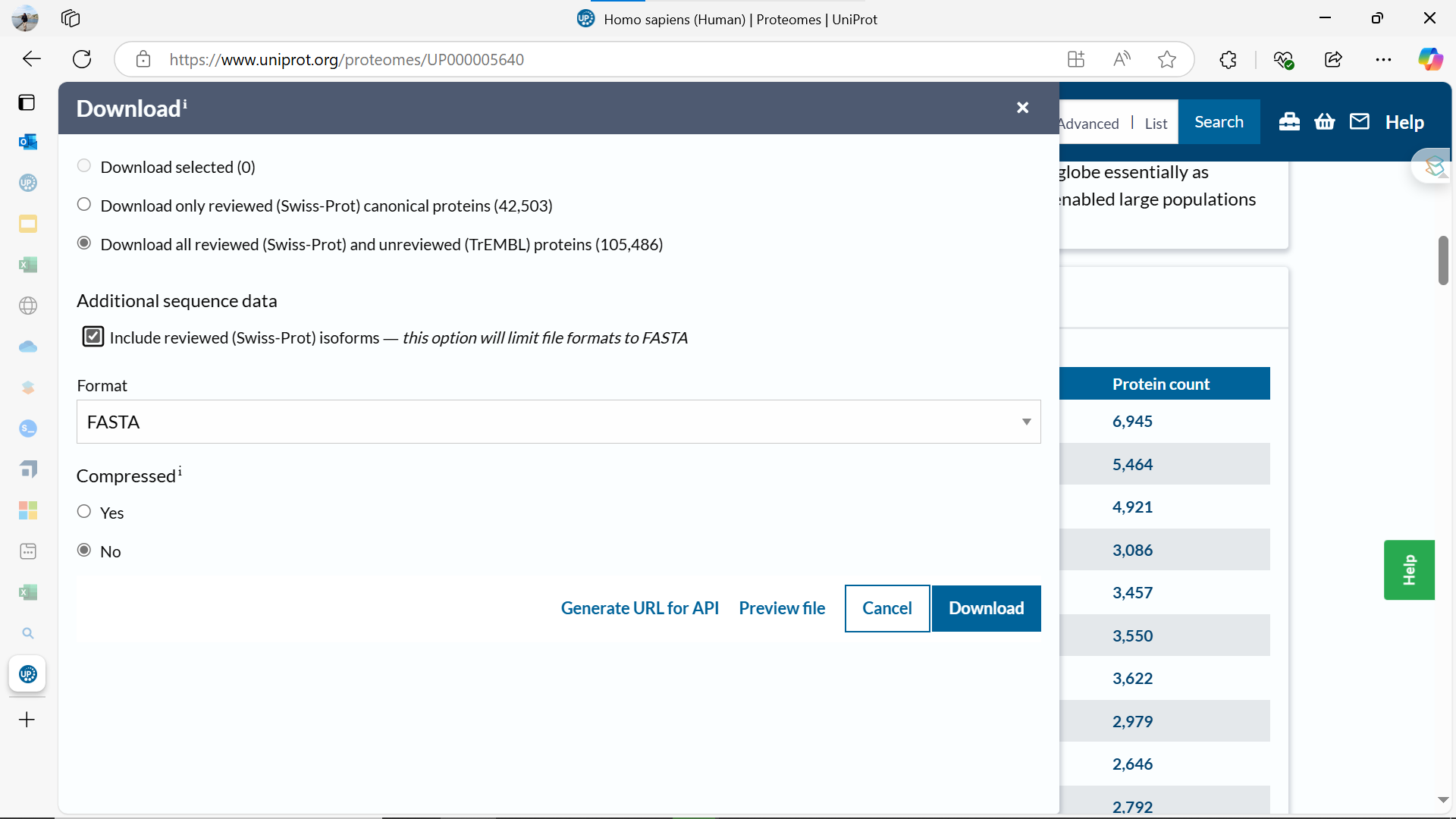Open the UniProt basket icon
1456x819 pixels.
pyautogui.click(x=1324, y=121)
